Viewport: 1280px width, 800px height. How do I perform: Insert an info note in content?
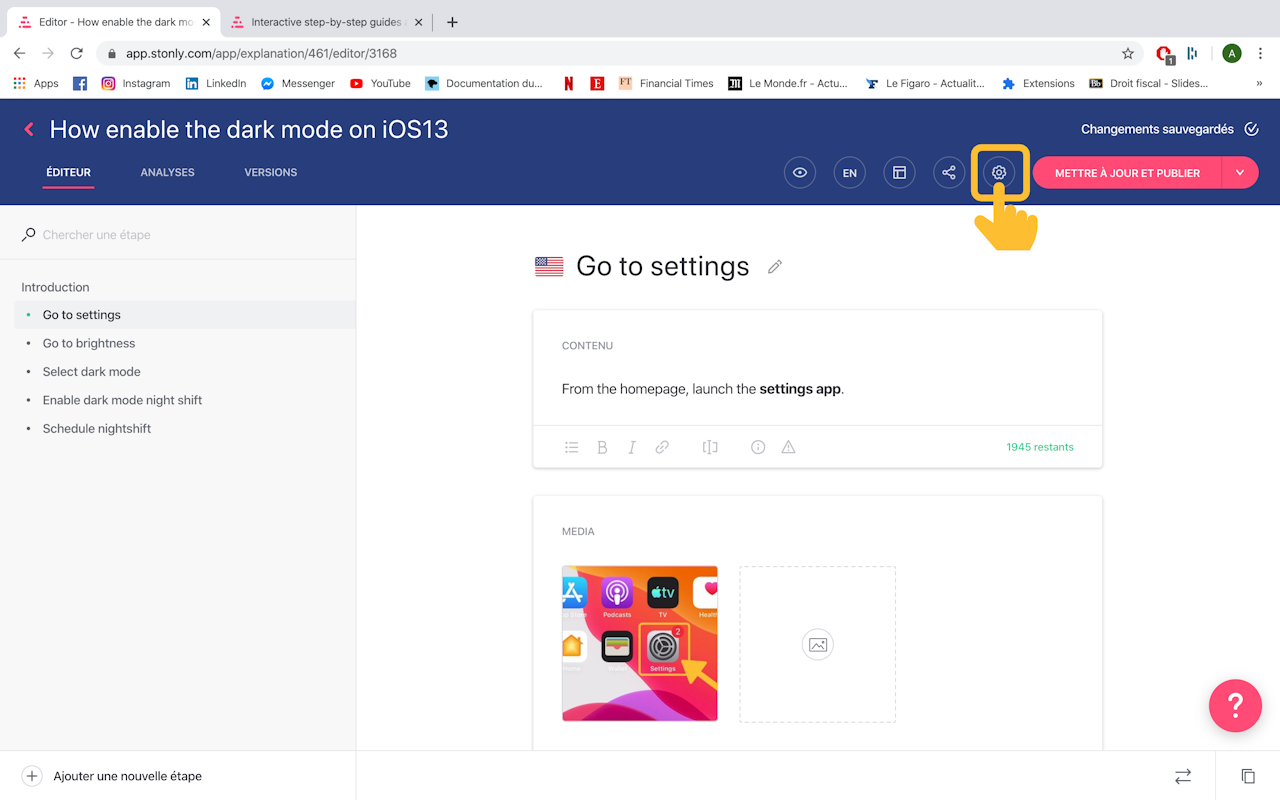pyautogui.click(x=758, y=448)
